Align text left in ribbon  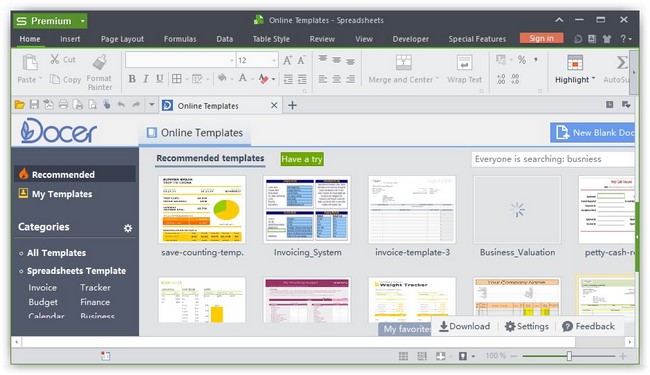[x=323, y=79]
